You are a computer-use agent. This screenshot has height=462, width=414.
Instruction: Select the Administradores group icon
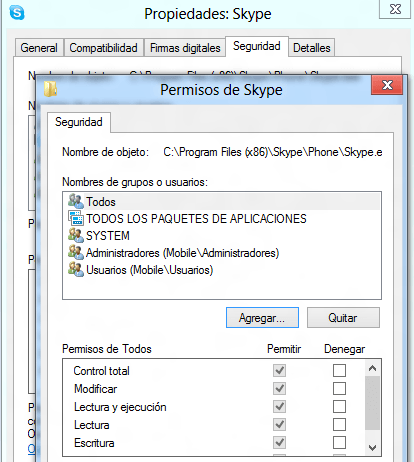[76, 252]
